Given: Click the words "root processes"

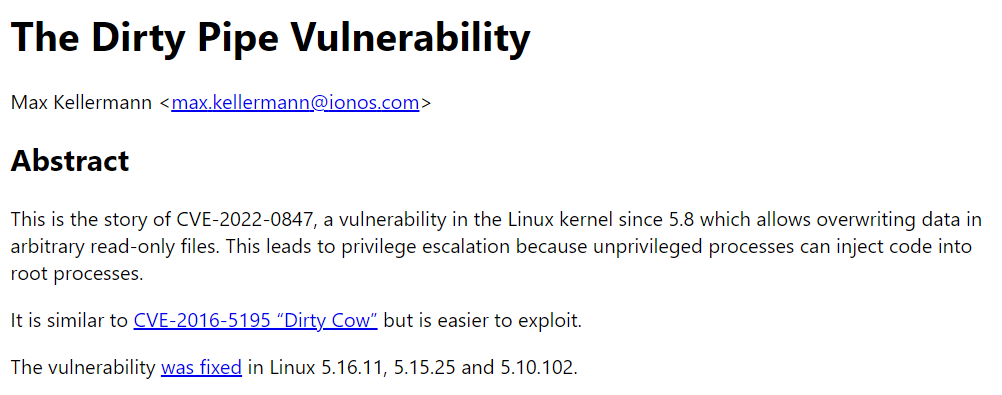Looking at the screenshot, I should tap(75, 274).
